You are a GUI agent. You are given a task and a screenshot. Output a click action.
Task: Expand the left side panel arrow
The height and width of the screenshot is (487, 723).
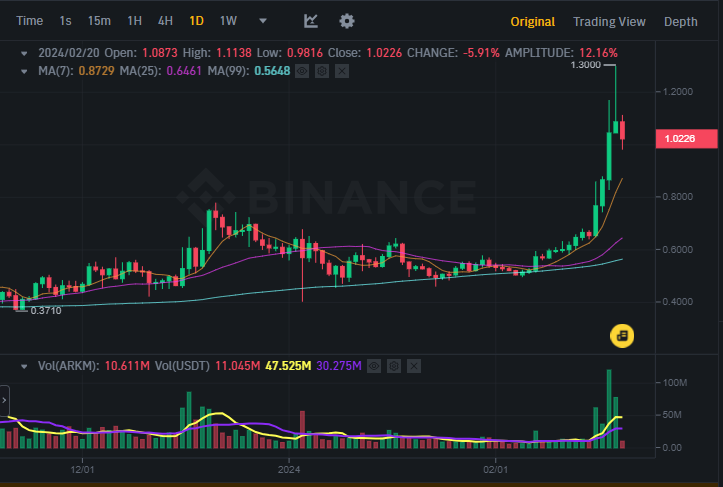coord(4,400)
